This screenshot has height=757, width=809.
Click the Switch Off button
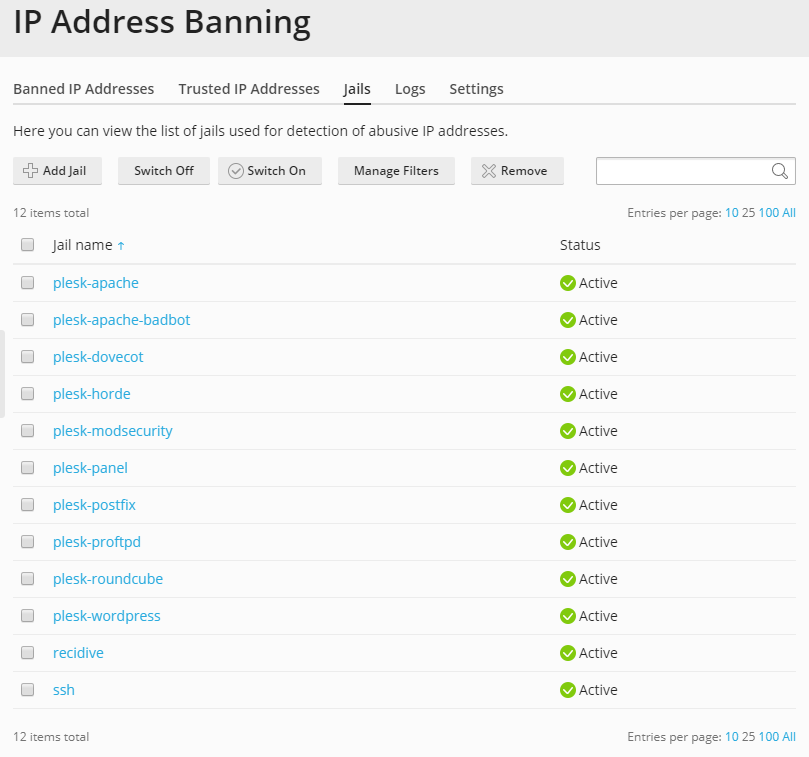pyautogui.click(x=164, y=171)
